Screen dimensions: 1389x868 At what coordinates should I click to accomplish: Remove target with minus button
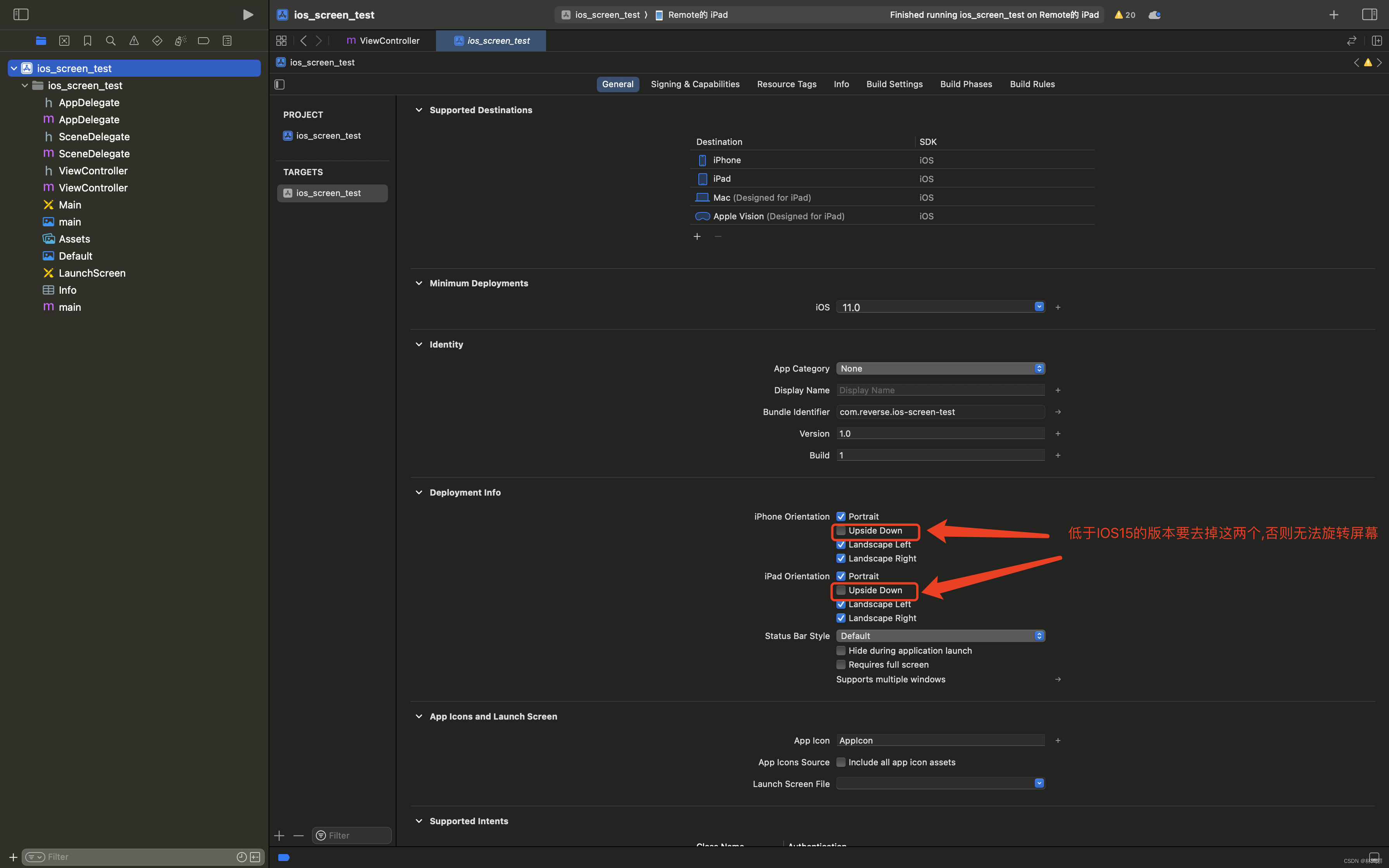(298, 835)
